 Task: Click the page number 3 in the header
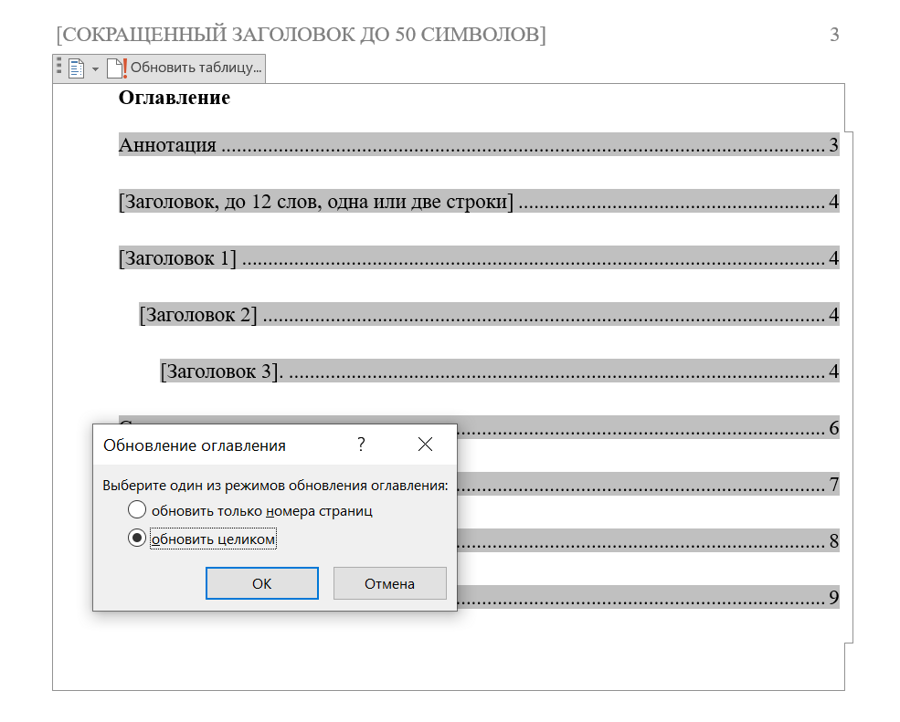[x=835, y=34]
